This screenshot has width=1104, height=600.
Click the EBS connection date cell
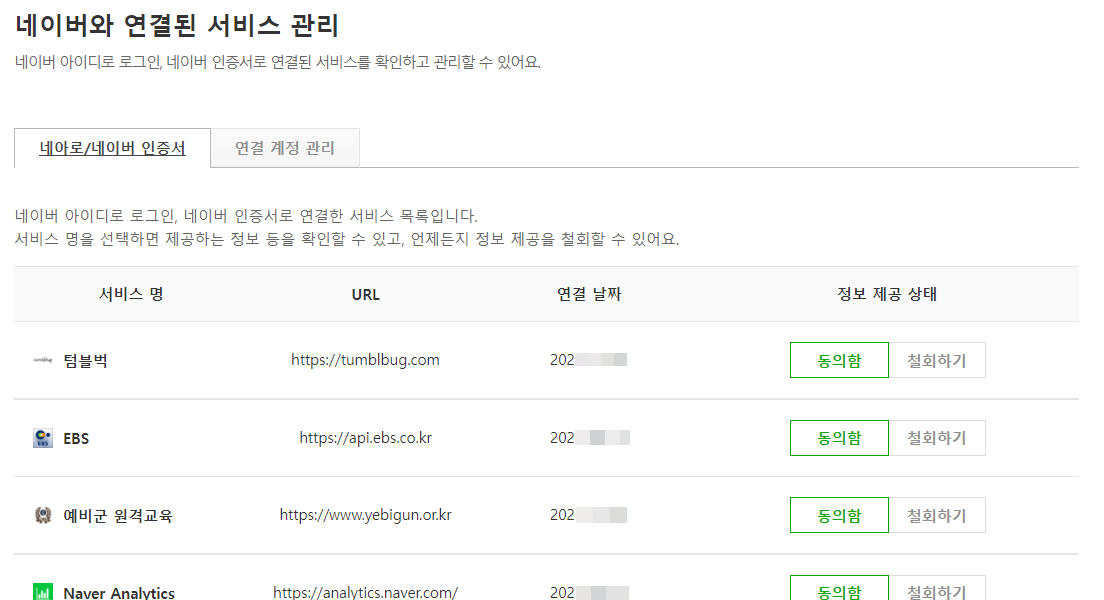click(x=590, y=437)
